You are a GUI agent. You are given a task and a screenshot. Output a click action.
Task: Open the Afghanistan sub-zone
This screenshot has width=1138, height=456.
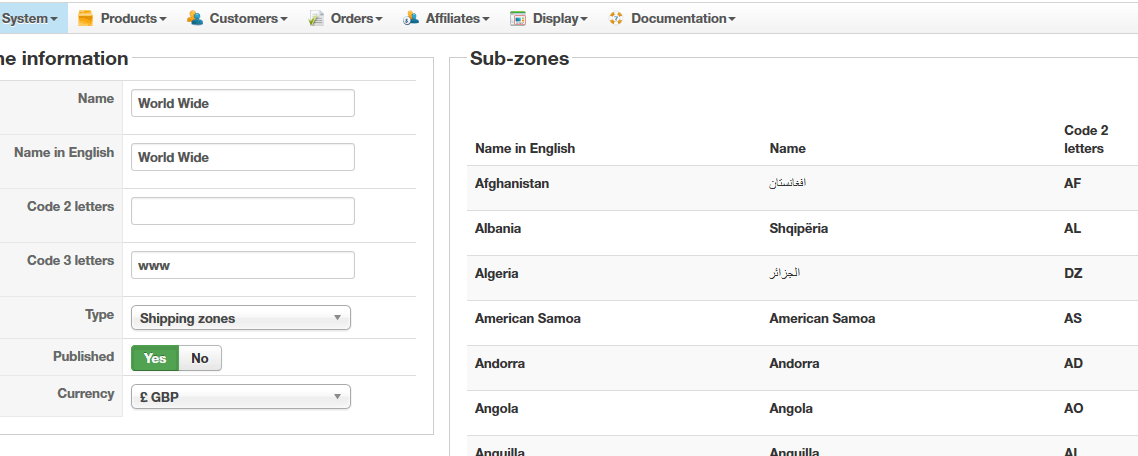click(512, 184)
